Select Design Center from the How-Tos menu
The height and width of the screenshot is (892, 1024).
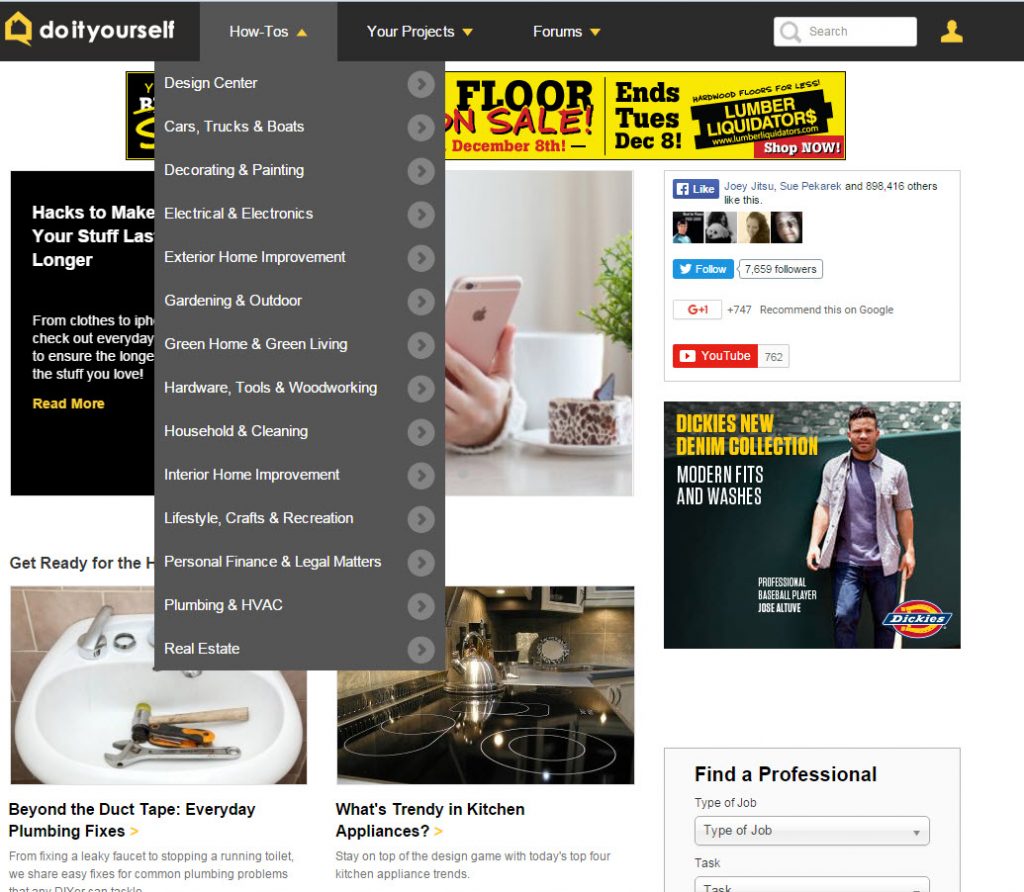pos(210,83)
